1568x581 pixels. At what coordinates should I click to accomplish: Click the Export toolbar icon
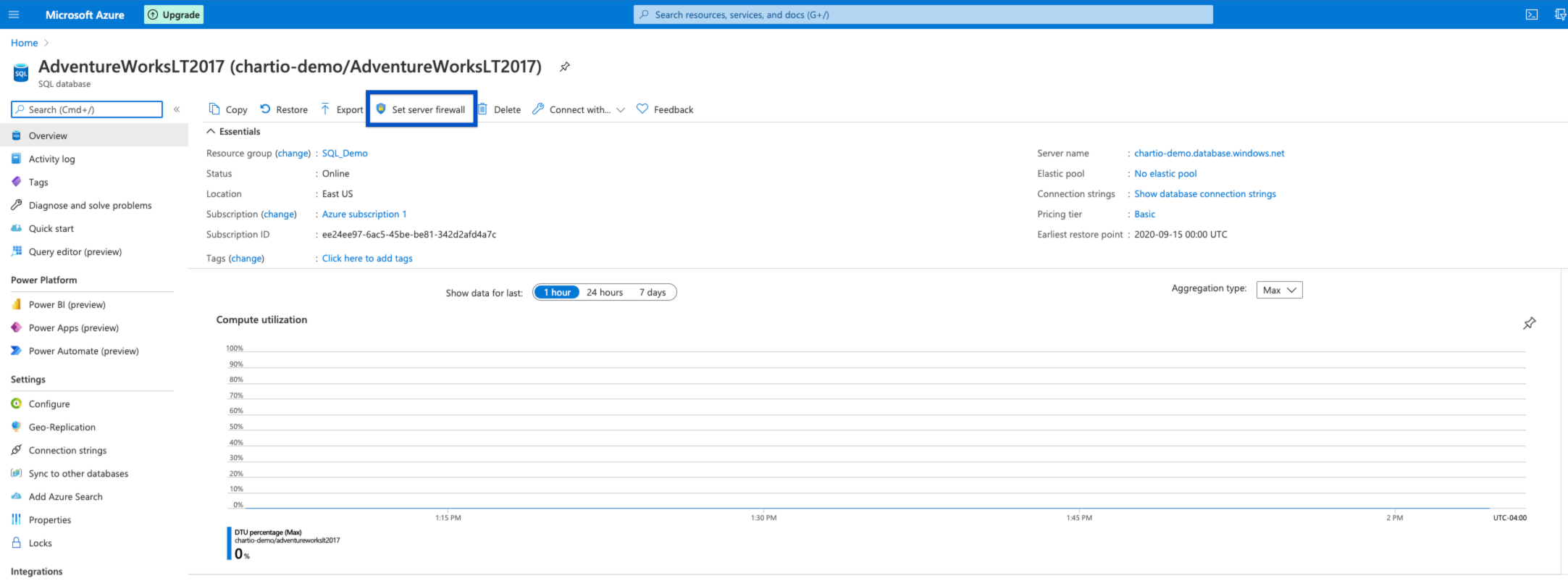(325, 109)
